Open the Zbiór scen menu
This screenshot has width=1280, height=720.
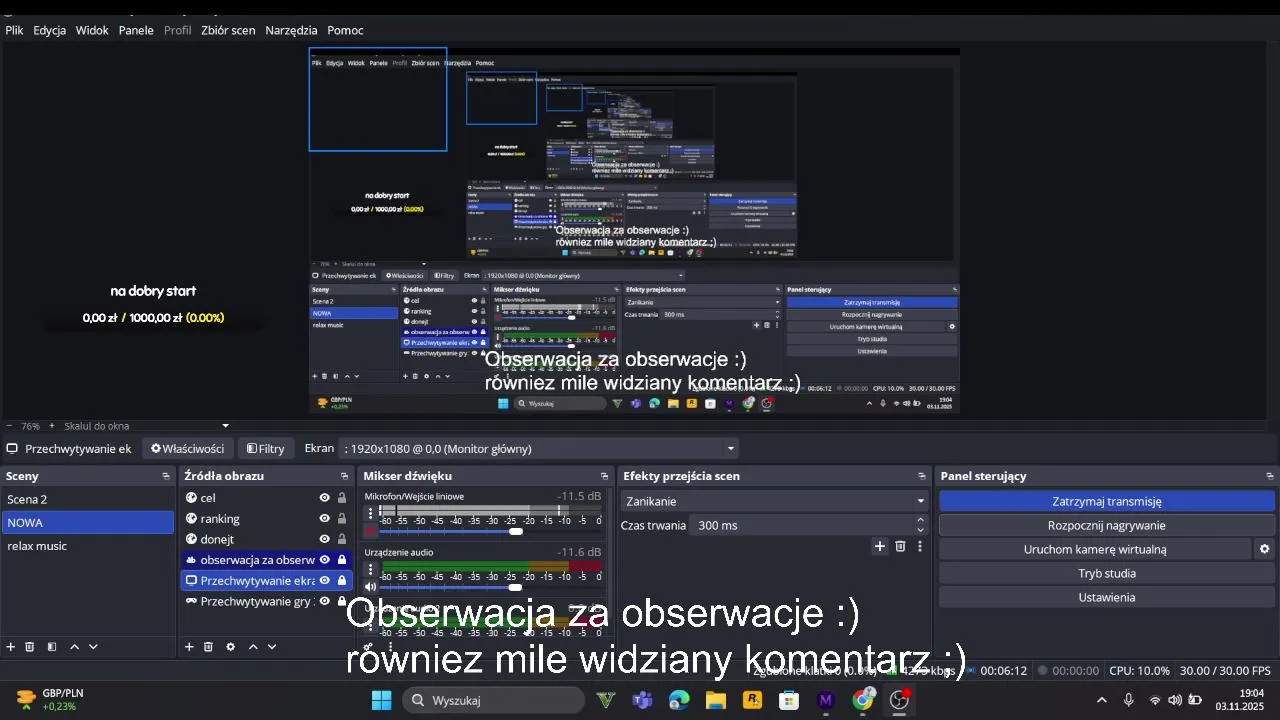click(228, 30)
